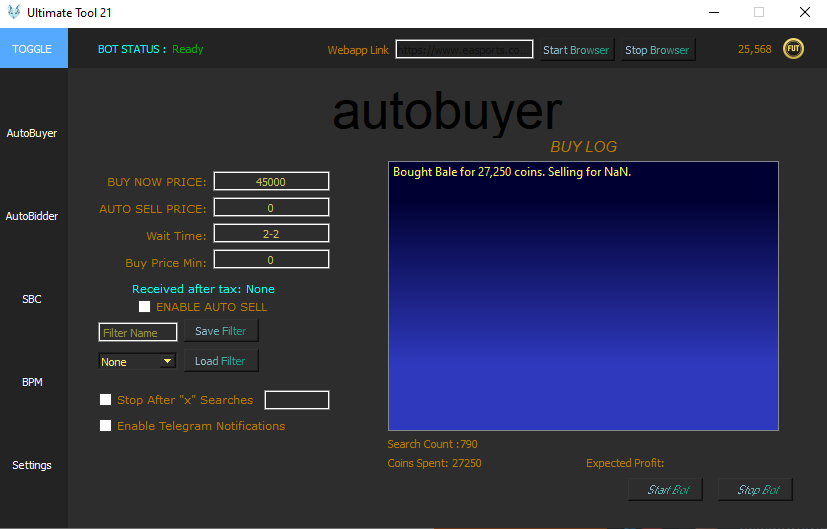827x529 pixels.
Task: Enable the Auto Sell checkbox
Action: click(144, 306)
